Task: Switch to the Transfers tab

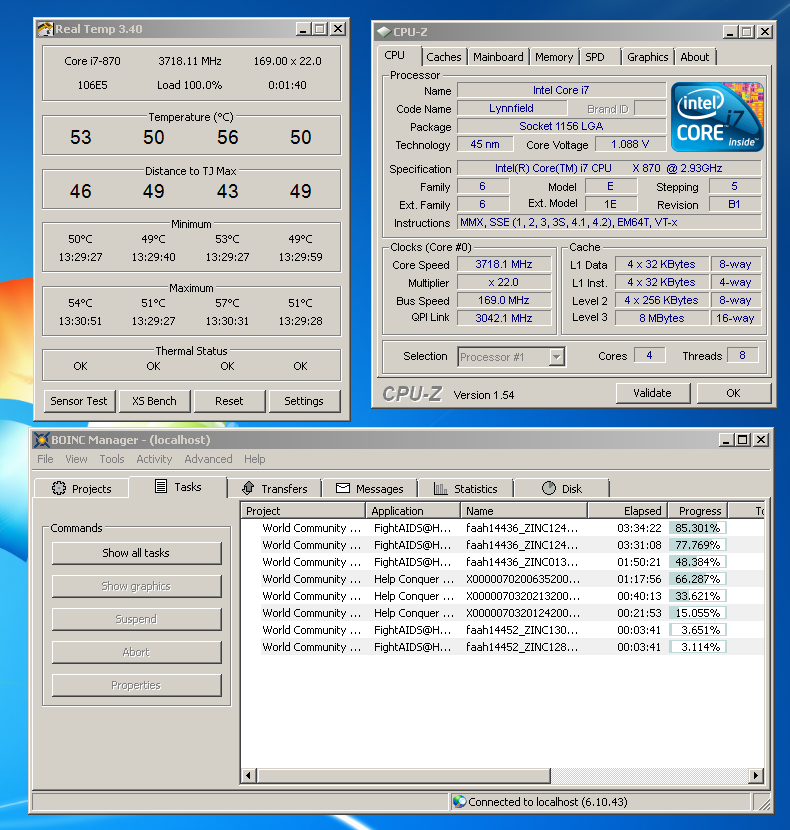Action: pyautogui.click(x=274, y=489)
